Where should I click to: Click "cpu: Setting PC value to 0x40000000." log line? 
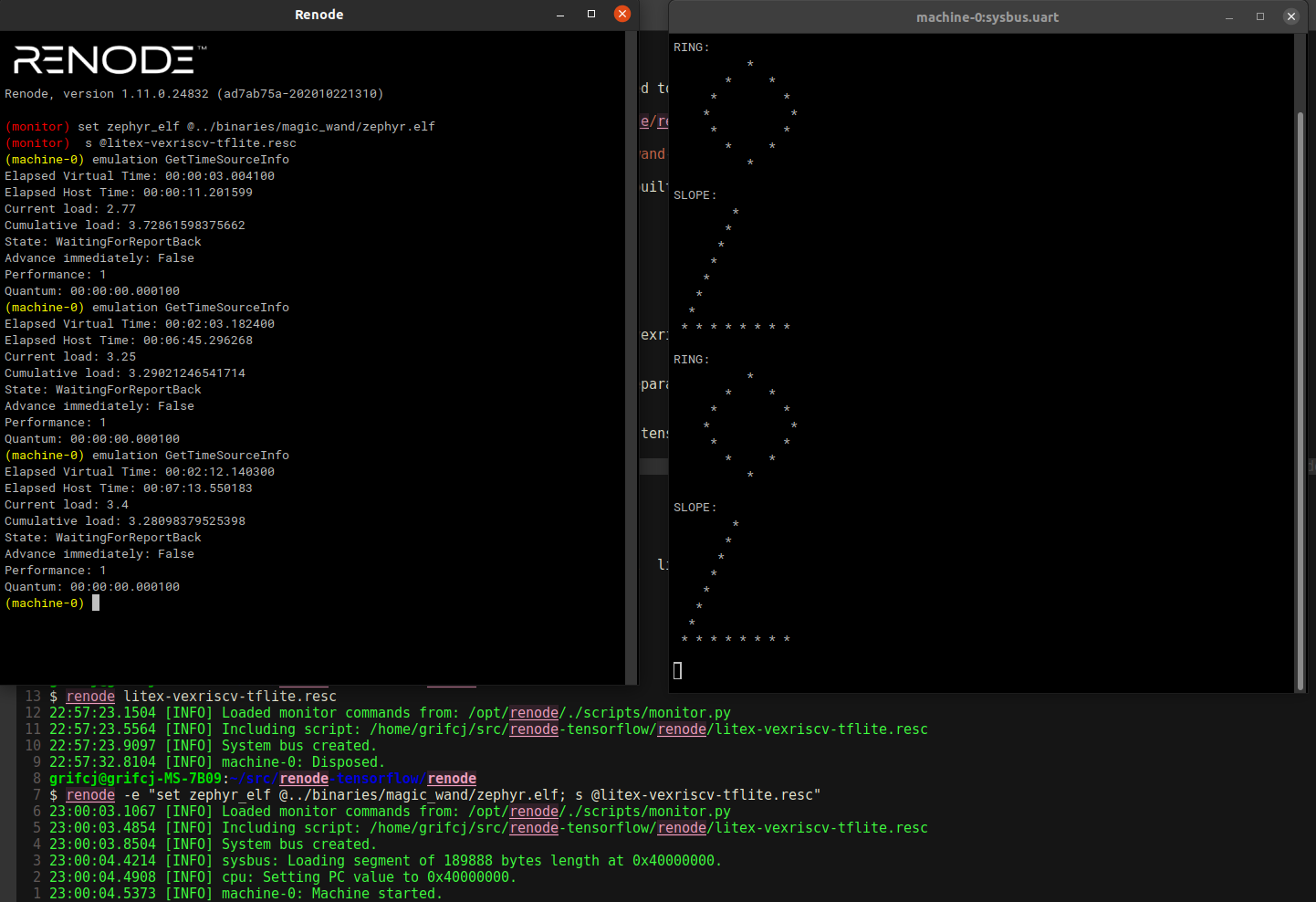point(369,877)
